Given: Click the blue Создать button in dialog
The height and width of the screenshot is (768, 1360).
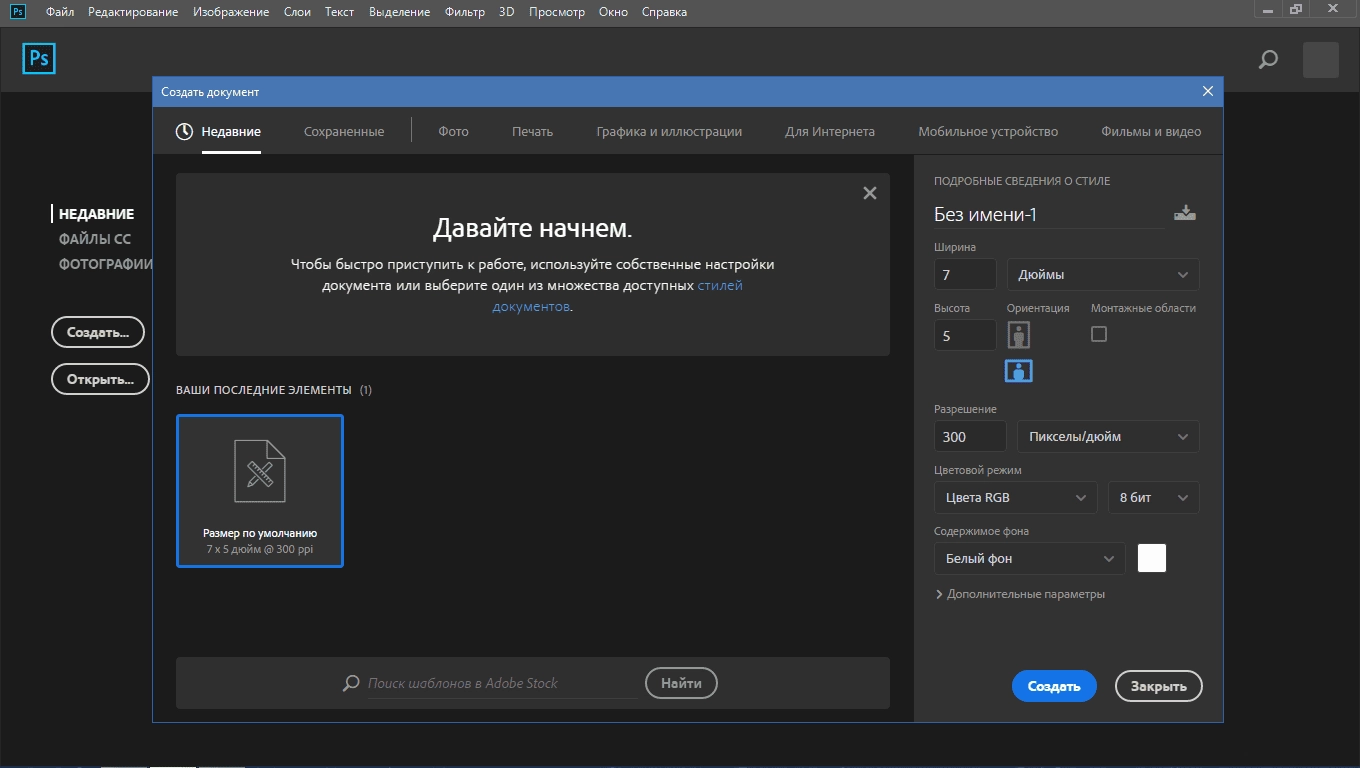Looking at the screenshot, I should (x=1054, y=686).
